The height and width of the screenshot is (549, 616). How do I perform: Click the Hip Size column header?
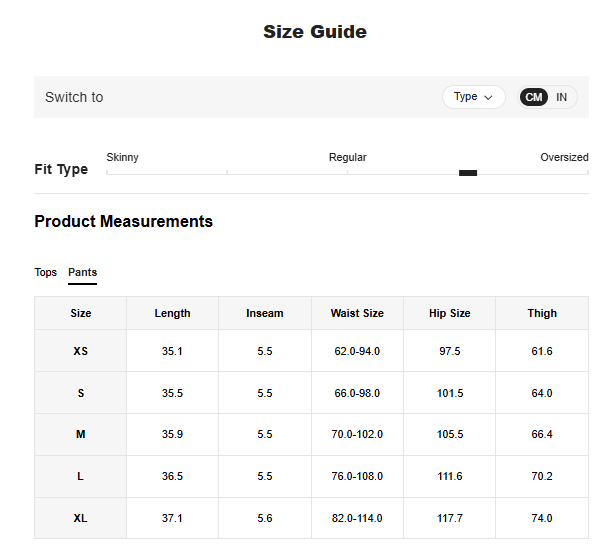(x=450, y=313)
